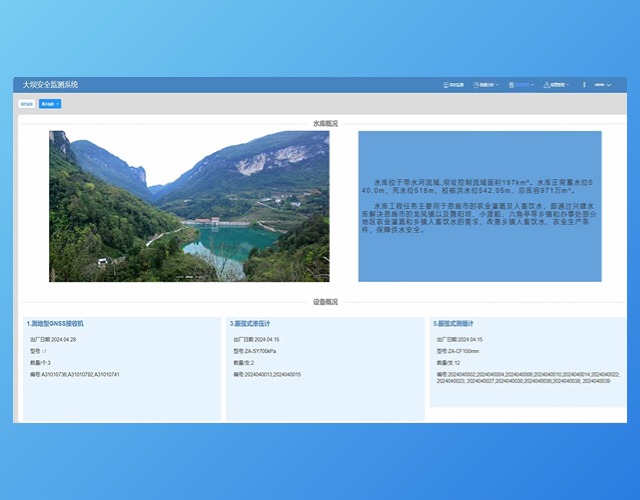The height and width of the screenshot is (500, 640).
Task: Switch to the white page tab on the left
Action: [x=27, y=104]
